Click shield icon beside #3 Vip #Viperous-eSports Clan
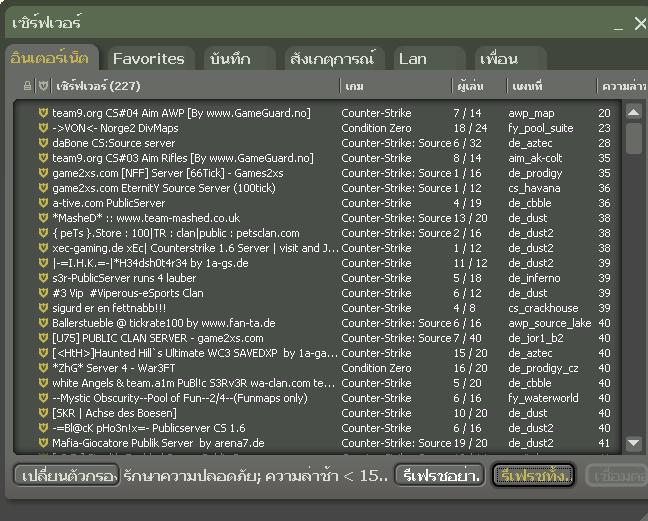Screen dimensions: 648x521 click(43, 293)
